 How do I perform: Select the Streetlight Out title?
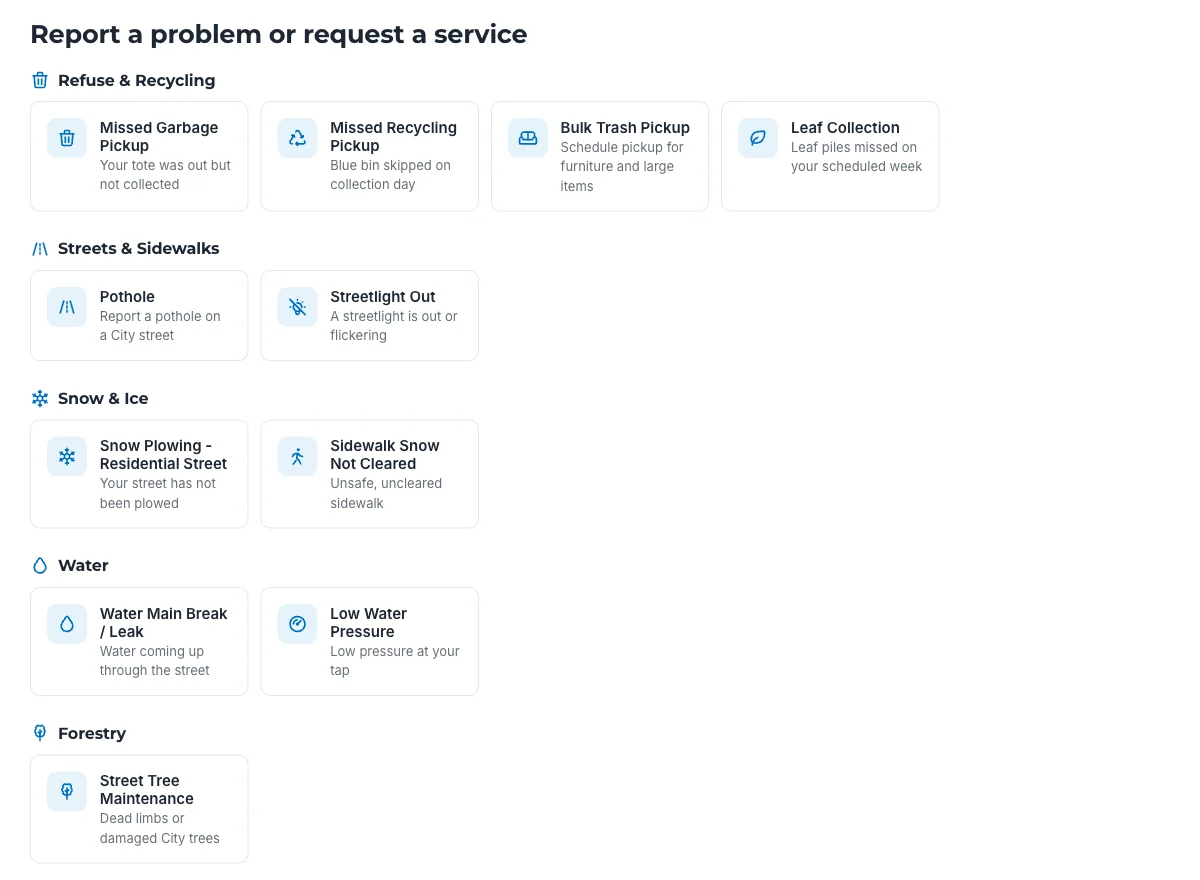click(x=383, y=297)
